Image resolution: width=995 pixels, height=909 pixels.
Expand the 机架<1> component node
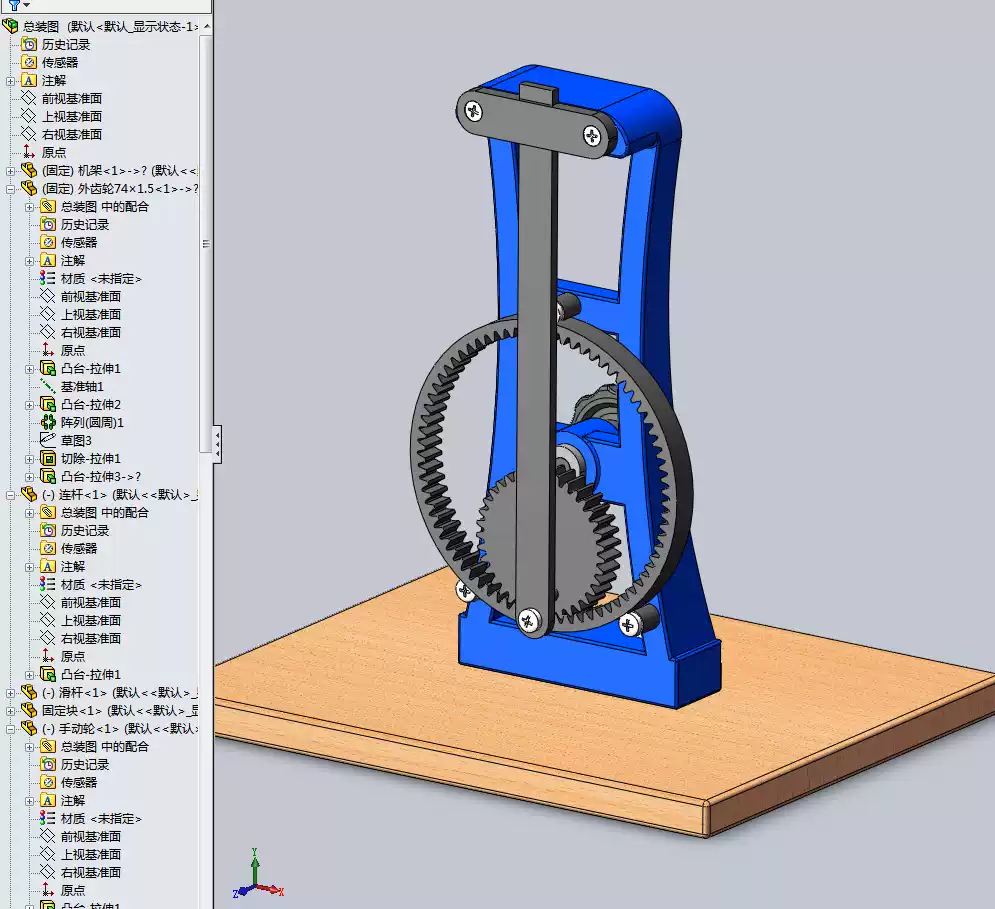(8, 170)
